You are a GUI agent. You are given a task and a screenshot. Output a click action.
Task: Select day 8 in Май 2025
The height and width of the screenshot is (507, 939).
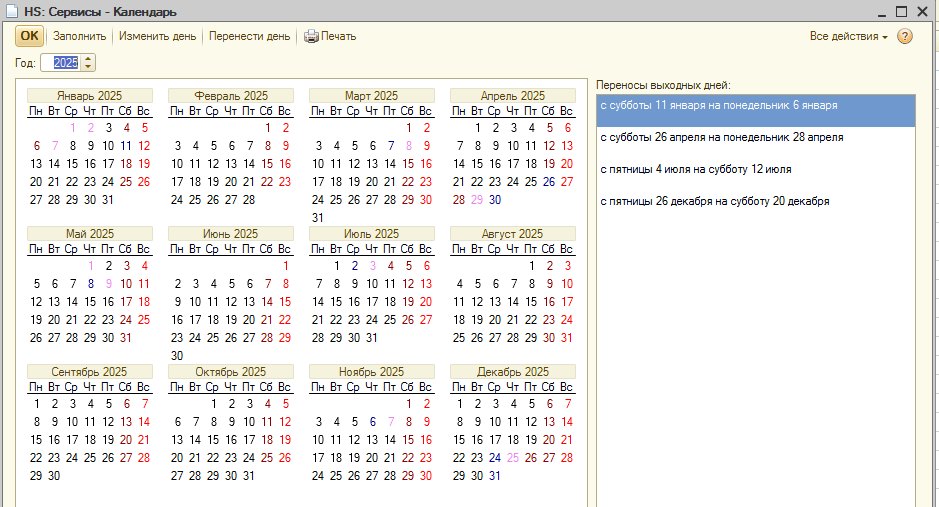(x=90, y=284)
